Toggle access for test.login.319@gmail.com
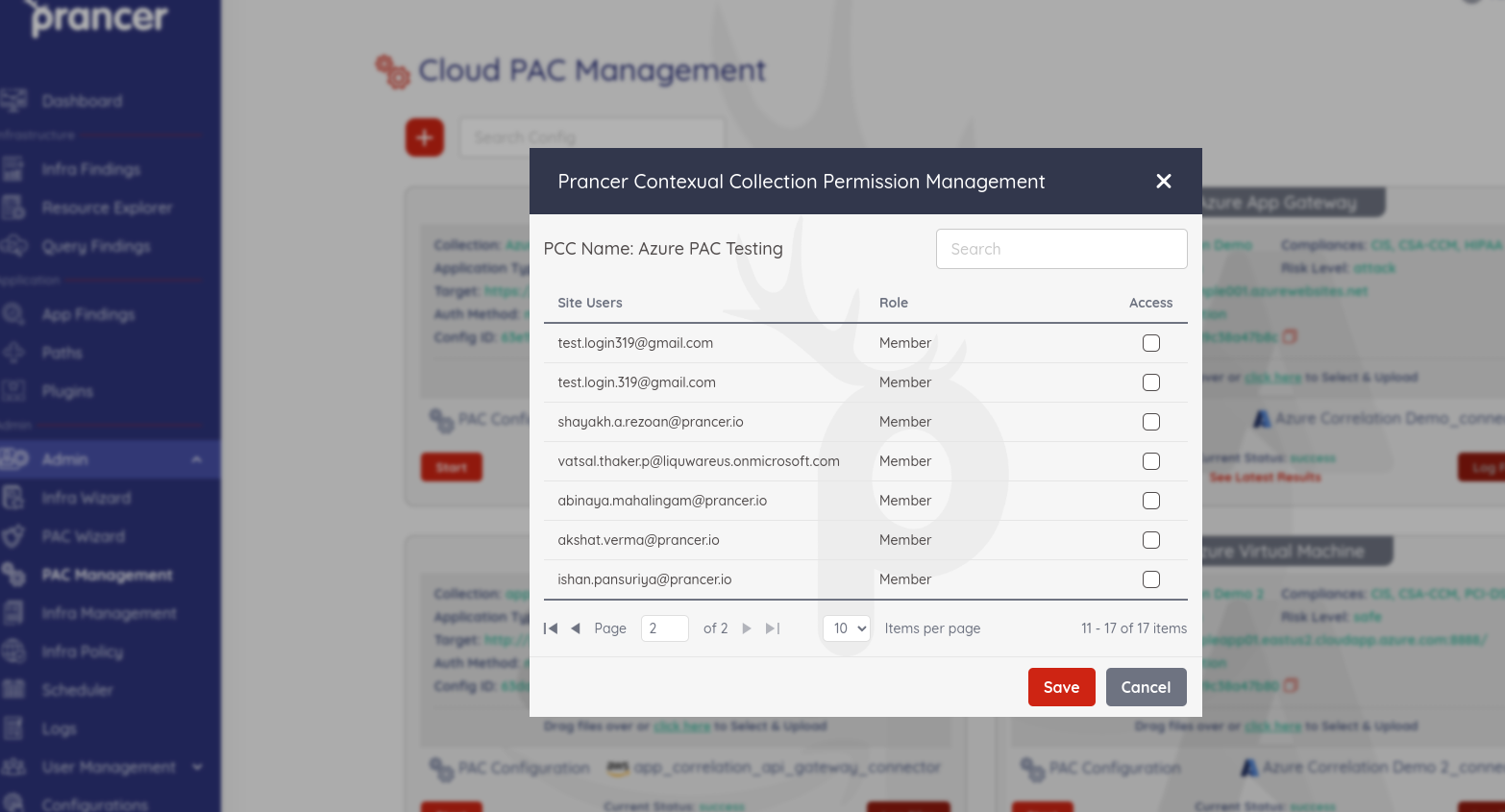1505x812 pixels. 1151,382
